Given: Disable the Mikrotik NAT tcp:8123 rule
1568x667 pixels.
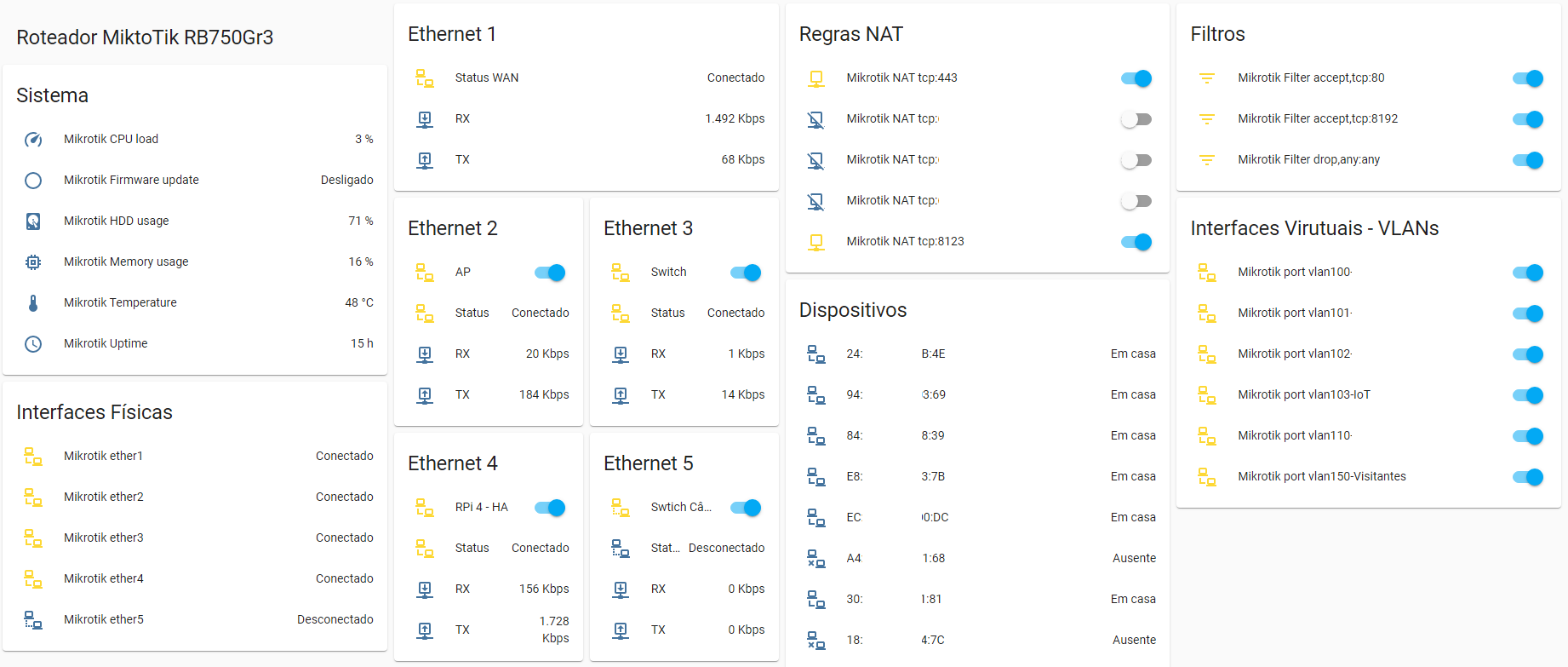Looking at the screenshot, I should (x=1136, y=242).
